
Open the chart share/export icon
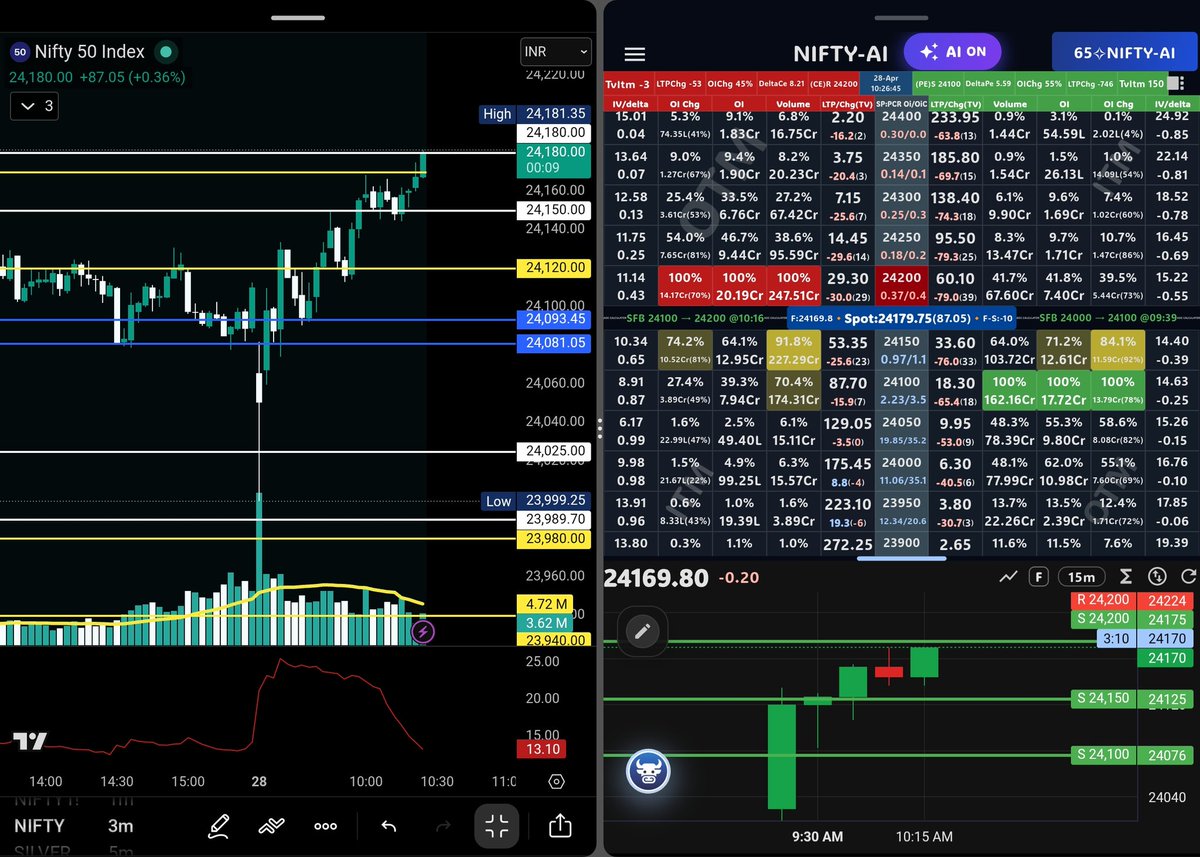coord(558,826)
